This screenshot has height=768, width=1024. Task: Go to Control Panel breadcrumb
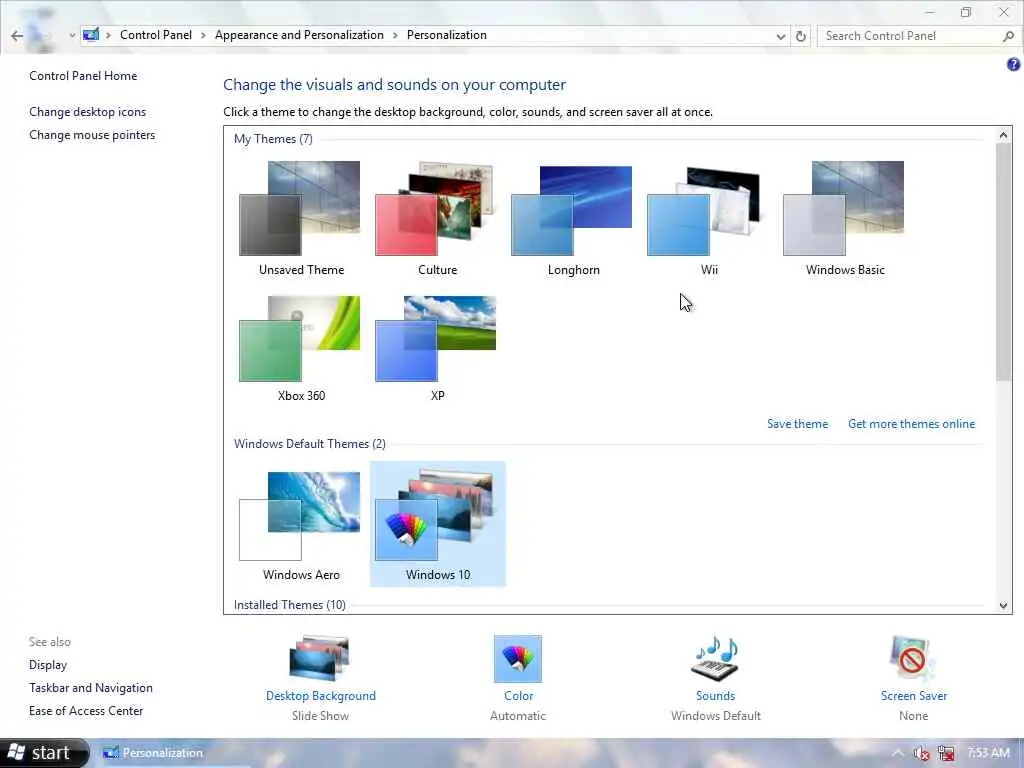click(x=156, y=35)
